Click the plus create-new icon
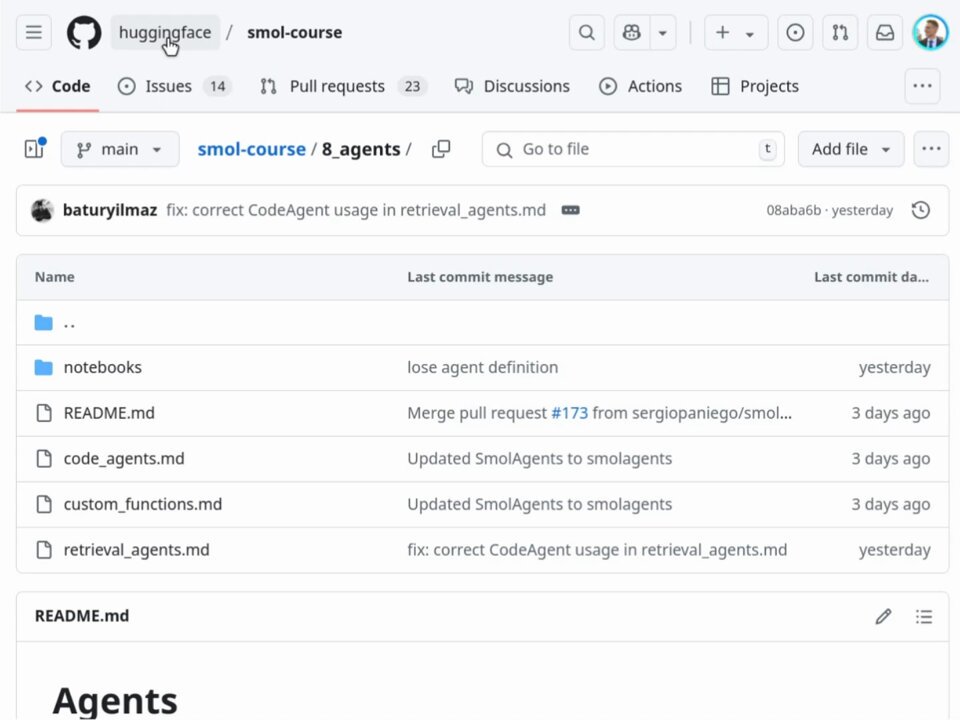The image size is (960, 720). pyautogui.click(x=722, y=32)
